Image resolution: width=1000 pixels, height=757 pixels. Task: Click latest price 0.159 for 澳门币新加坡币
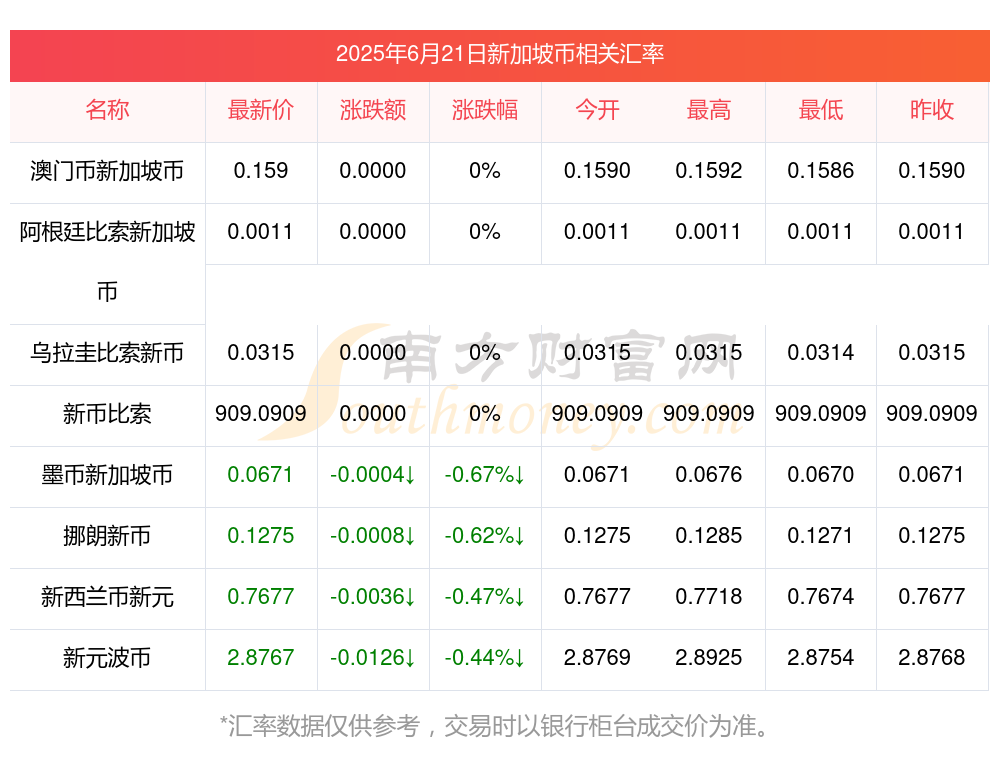(x=261, y=170)
